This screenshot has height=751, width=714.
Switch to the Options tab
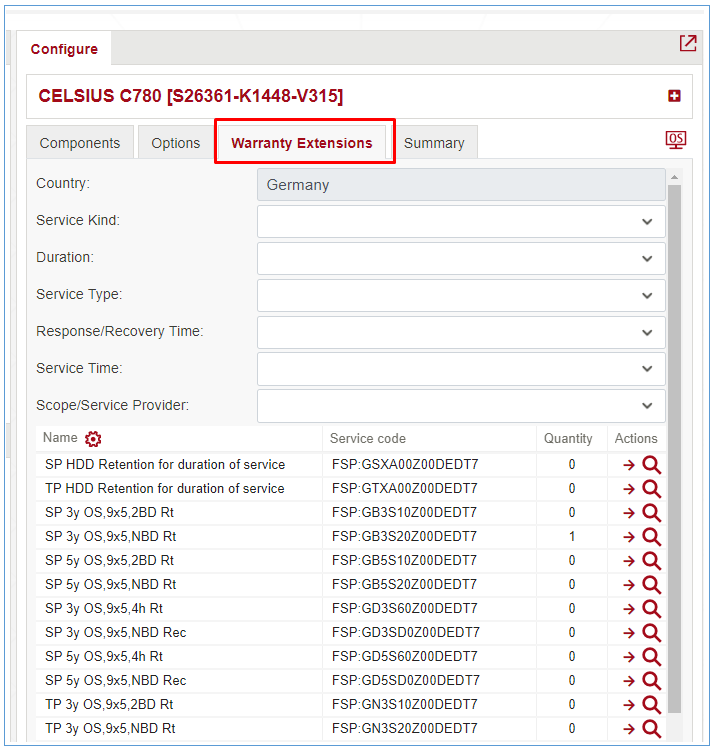[x=176, y=143]
